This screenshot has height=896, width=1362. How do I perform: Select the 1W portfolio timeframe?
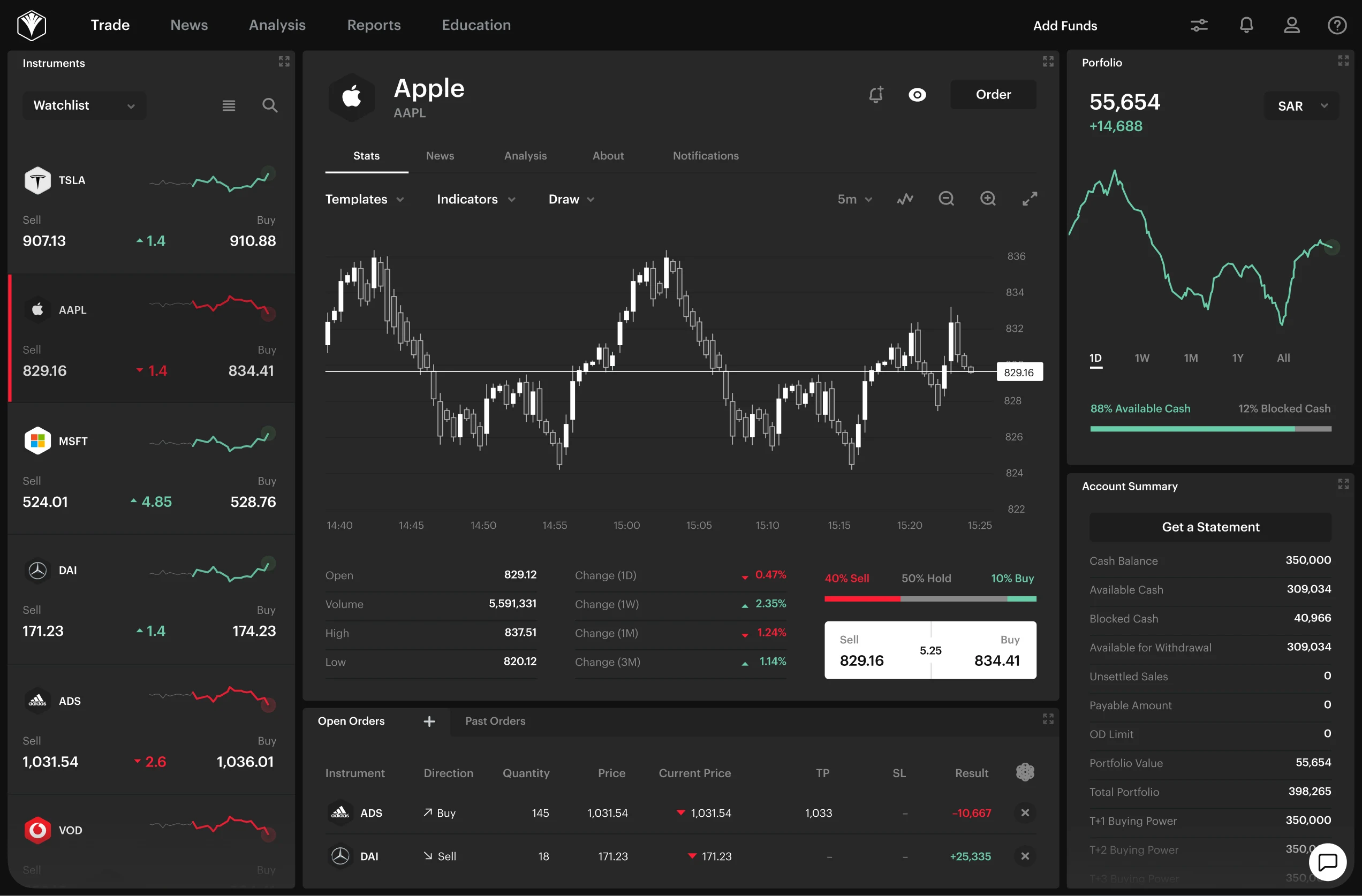1141,358
